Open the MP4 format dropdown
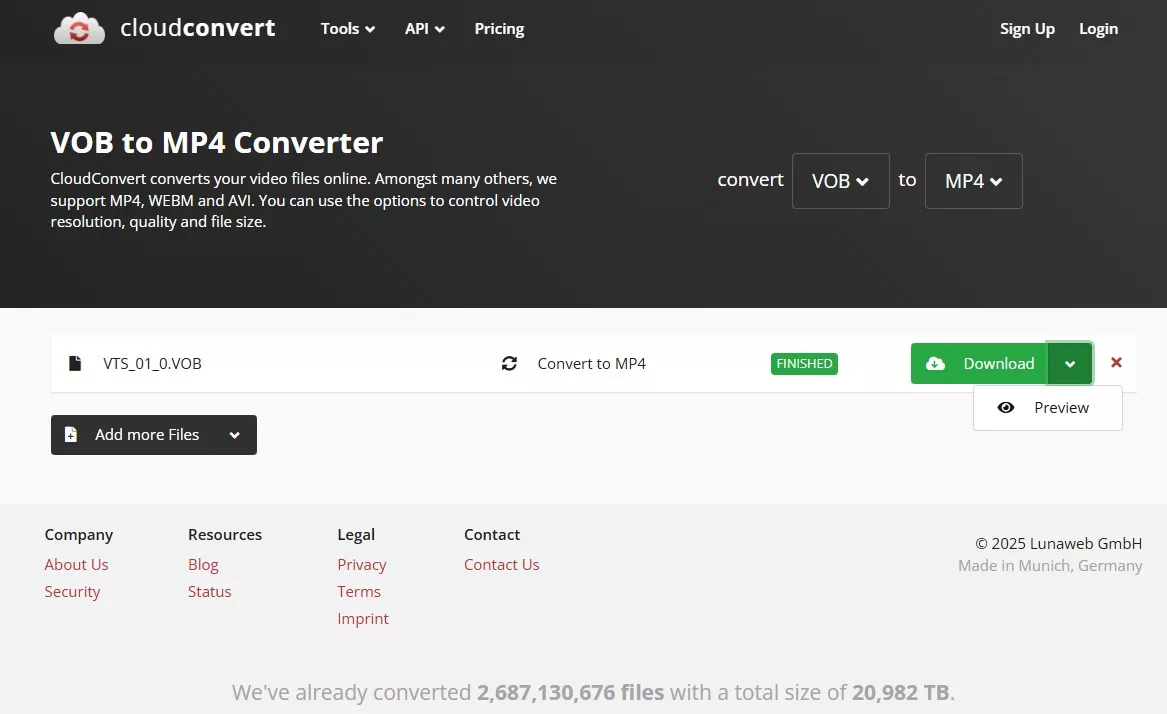The width and height of the screenshot is (1167, 714). point(972,181)
